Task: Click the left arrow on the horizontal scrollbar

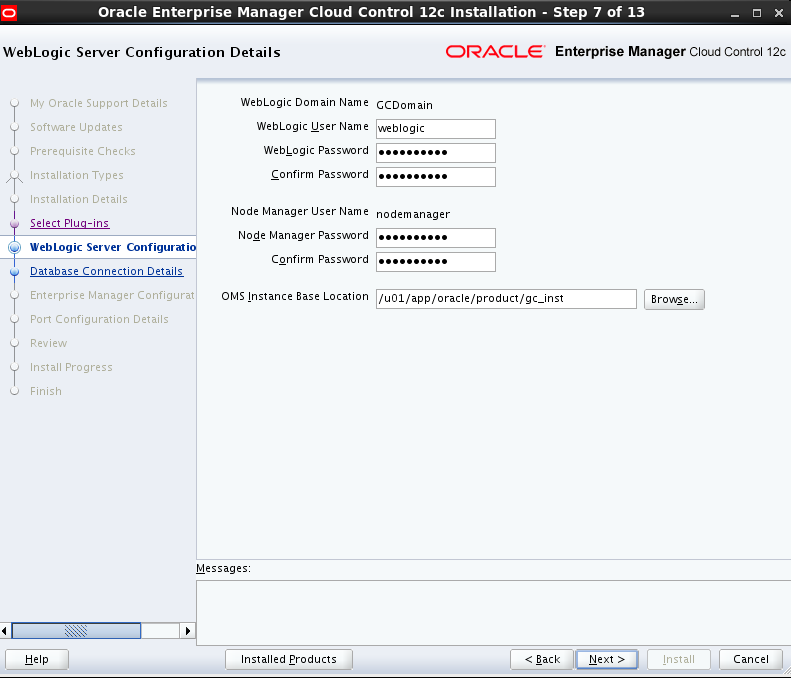Action: pyautogui.click(x=5, y=631)
